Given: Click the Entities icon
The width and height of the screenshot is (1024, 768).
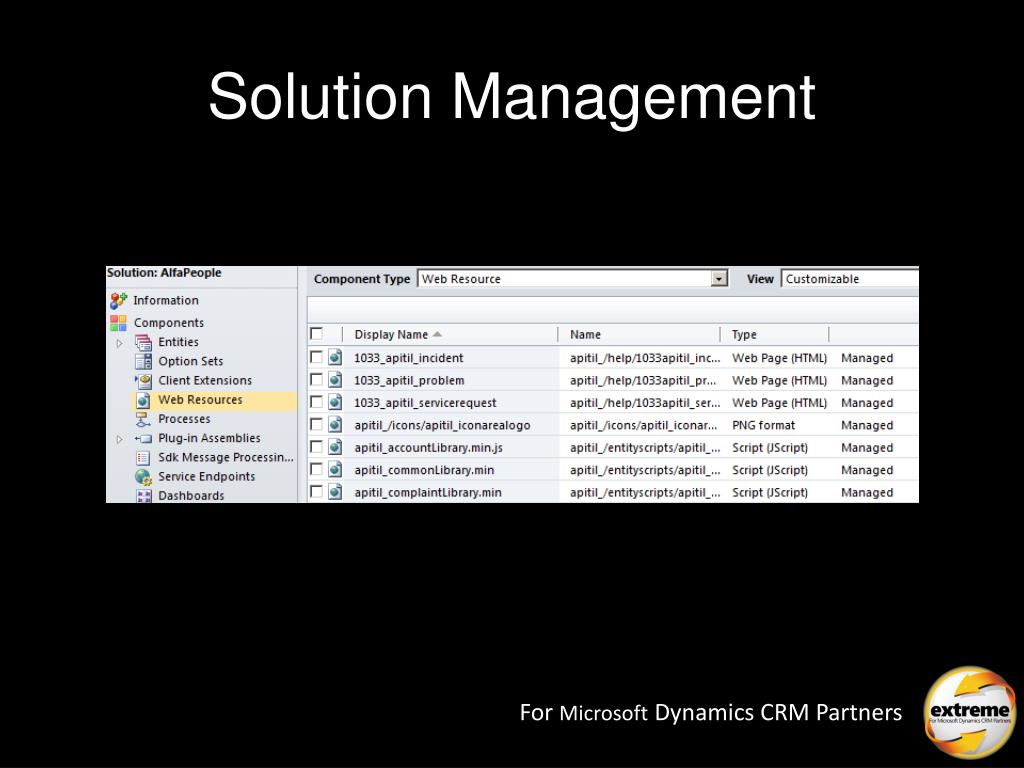Looking at the screenshot, I should [x=143, y=342].
